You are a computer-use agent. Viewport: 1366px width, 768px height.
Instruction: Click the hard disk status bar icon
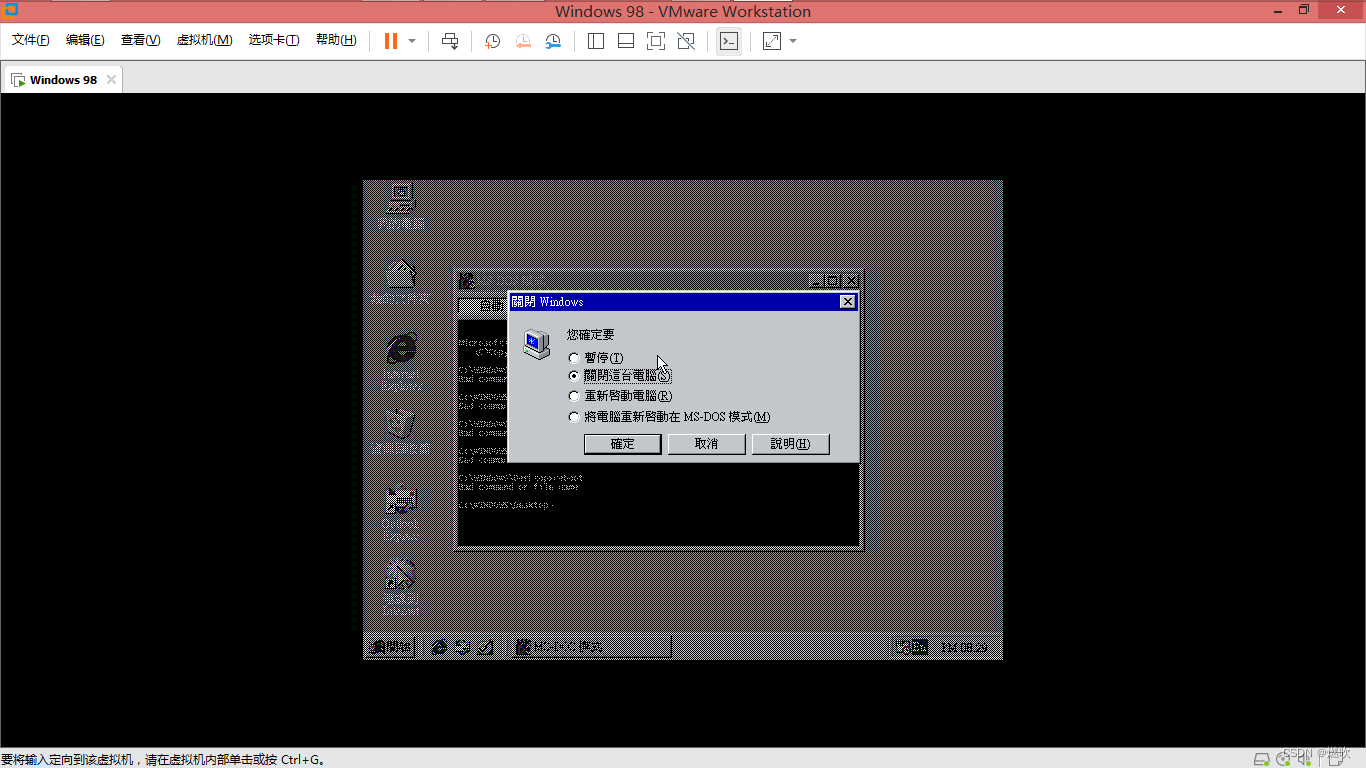click(1261, 759)
